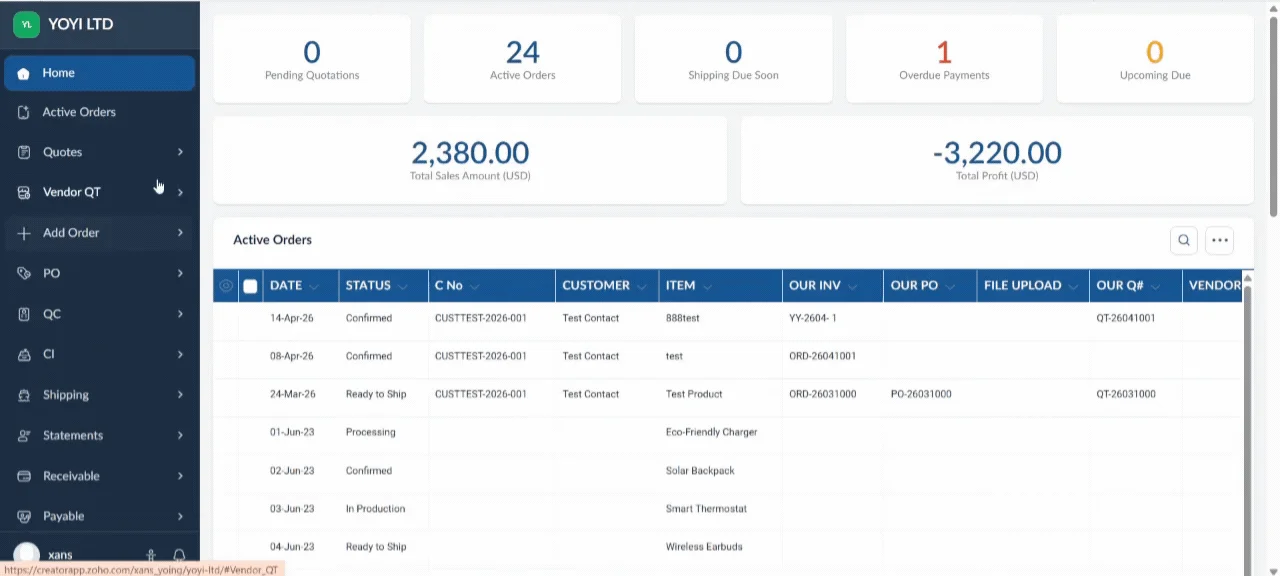Click the Statements sidebar icon
1280x576 pixels.
click(x=24, y=435)
